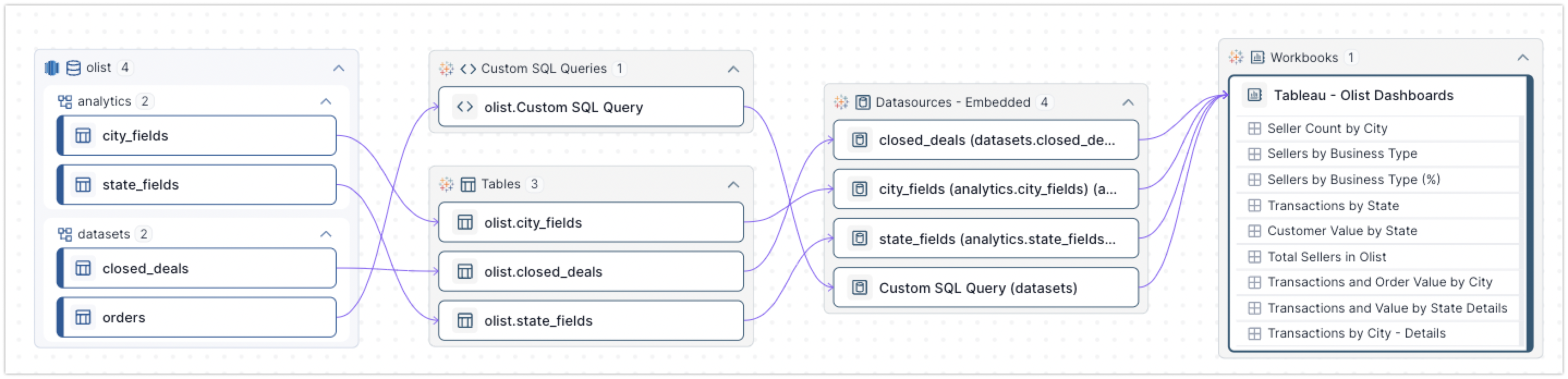Open the Transactions by State sheet

(1333, 206)
